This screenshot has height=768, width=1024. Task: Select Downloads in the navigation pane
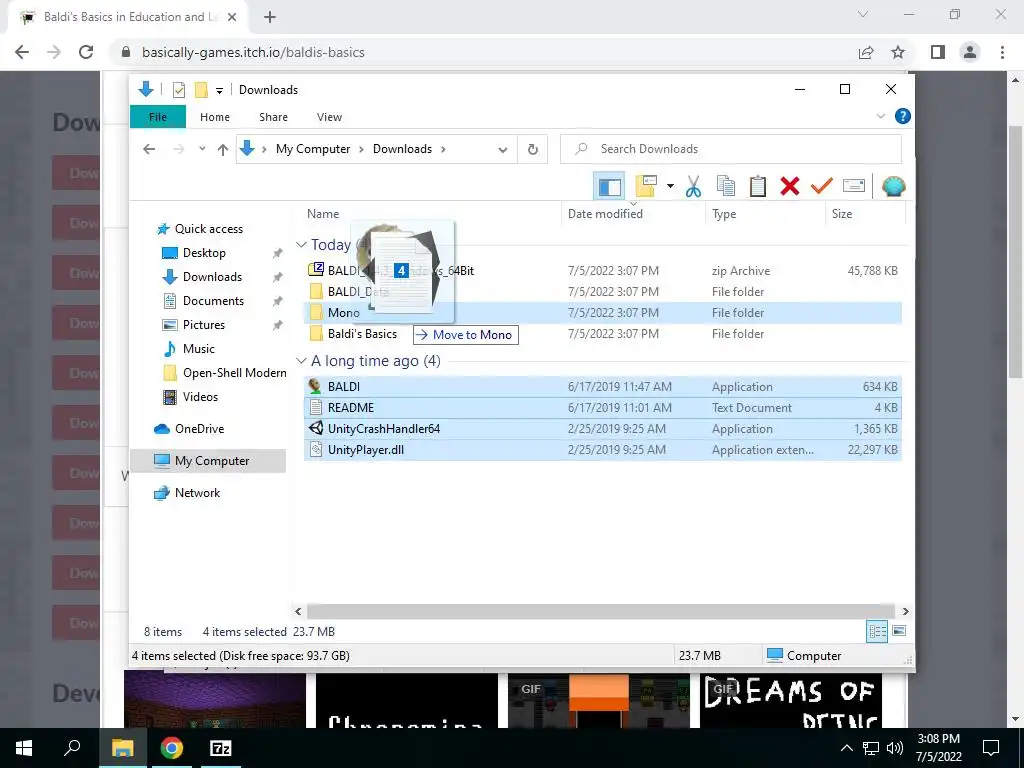[212, 277]
